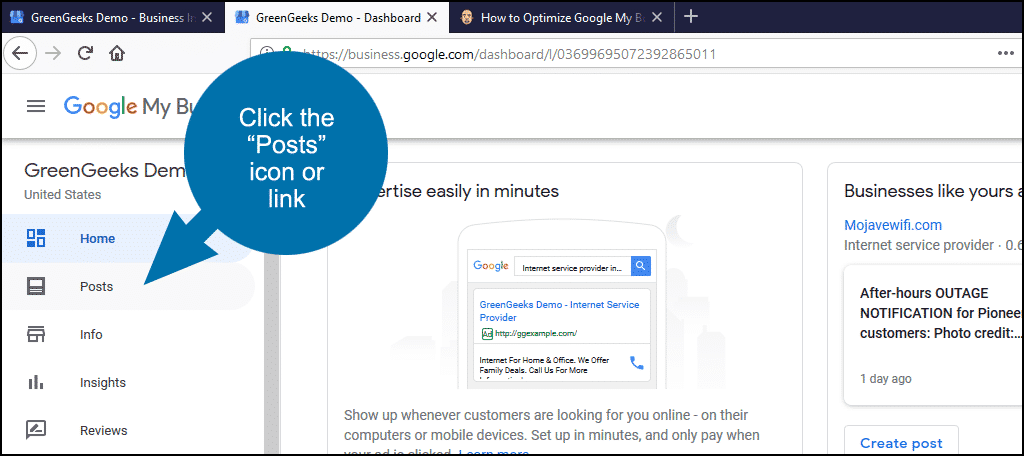Click the 'Internet service provider' category text
This screenshot has width=1024, height=456.
coord(919,246)
